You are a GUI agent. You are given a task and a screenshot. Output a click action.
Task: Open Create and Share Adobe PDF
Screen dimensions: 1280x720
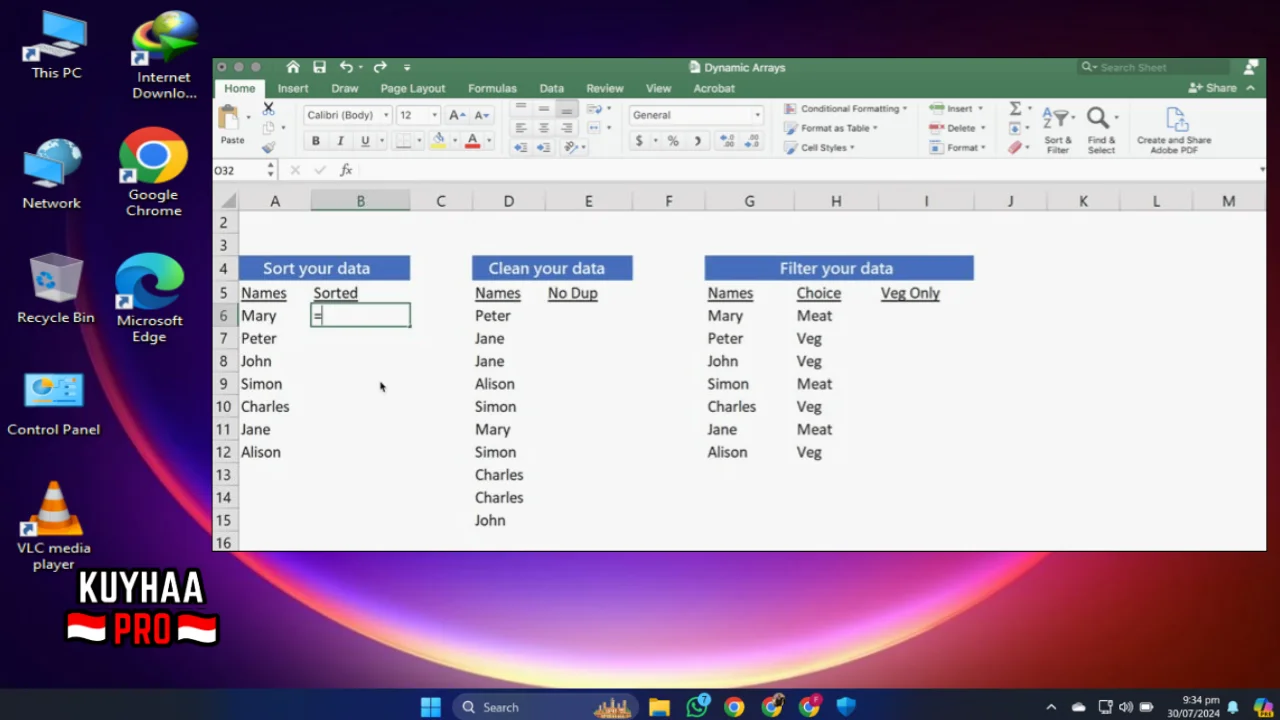pos(1174,130)
